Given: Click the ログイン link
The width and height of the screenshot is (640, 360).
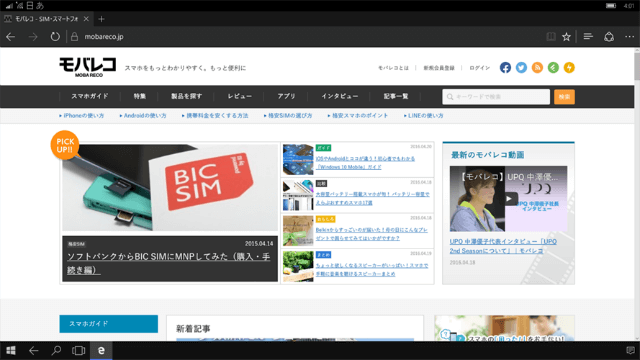Looking at the screenshot, I should [479, 68].
